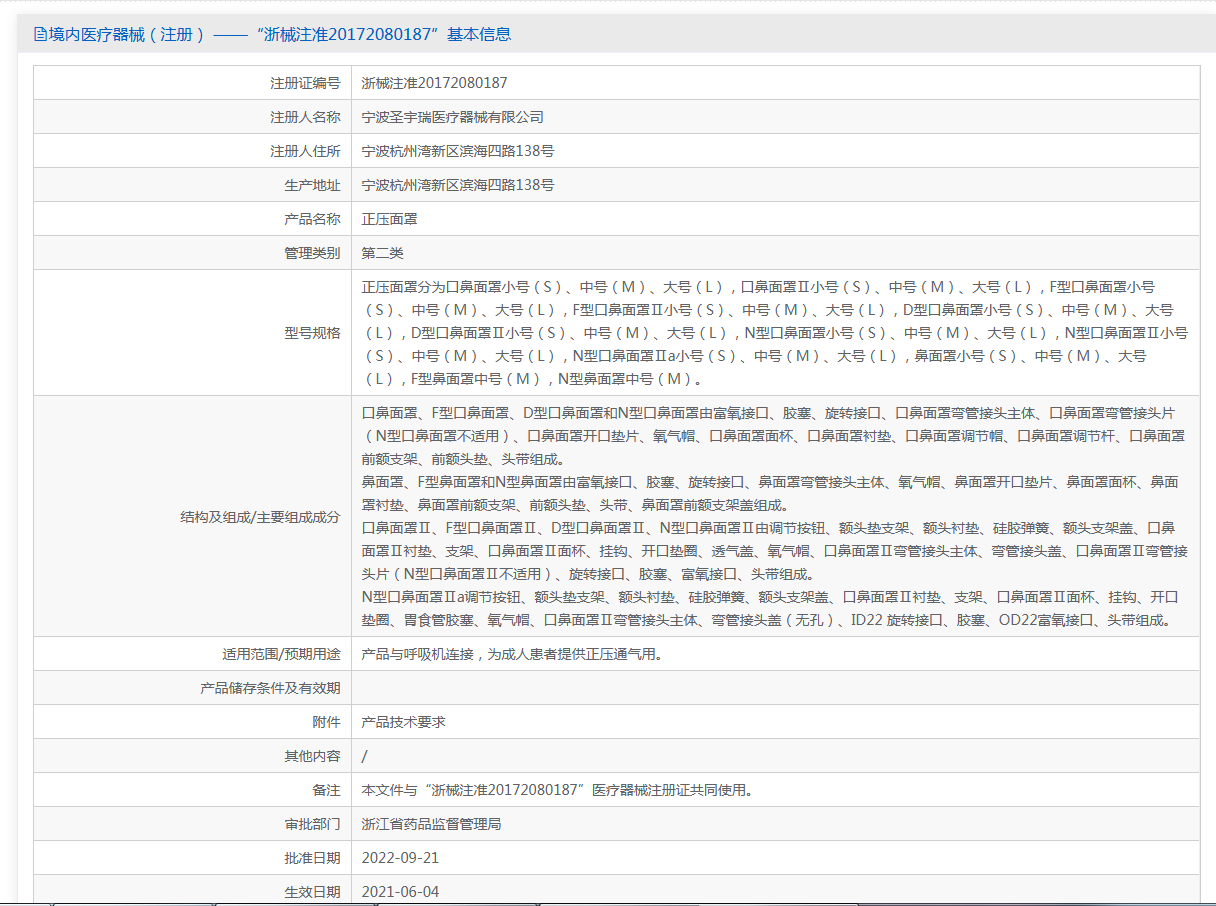Click the '审批部门' label cell

[x=193, y=824]
